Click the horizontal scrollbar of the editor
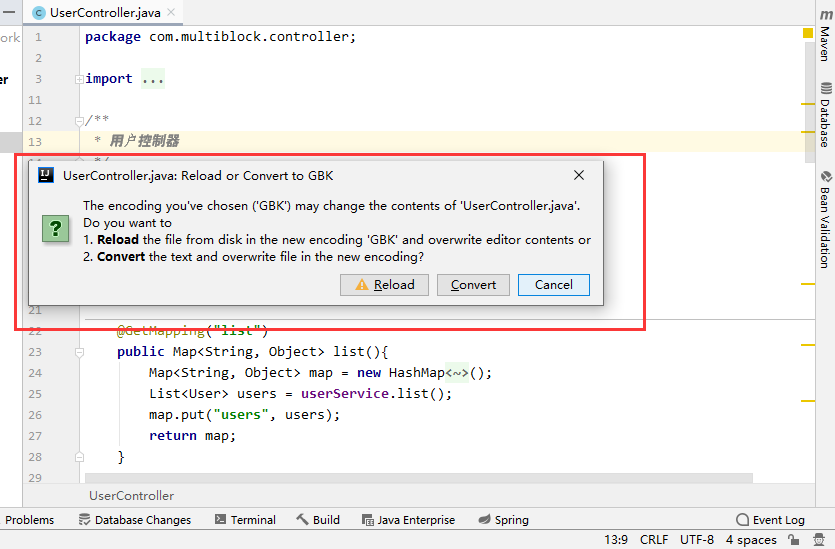835x549 pixels. [x=419, y=478]
